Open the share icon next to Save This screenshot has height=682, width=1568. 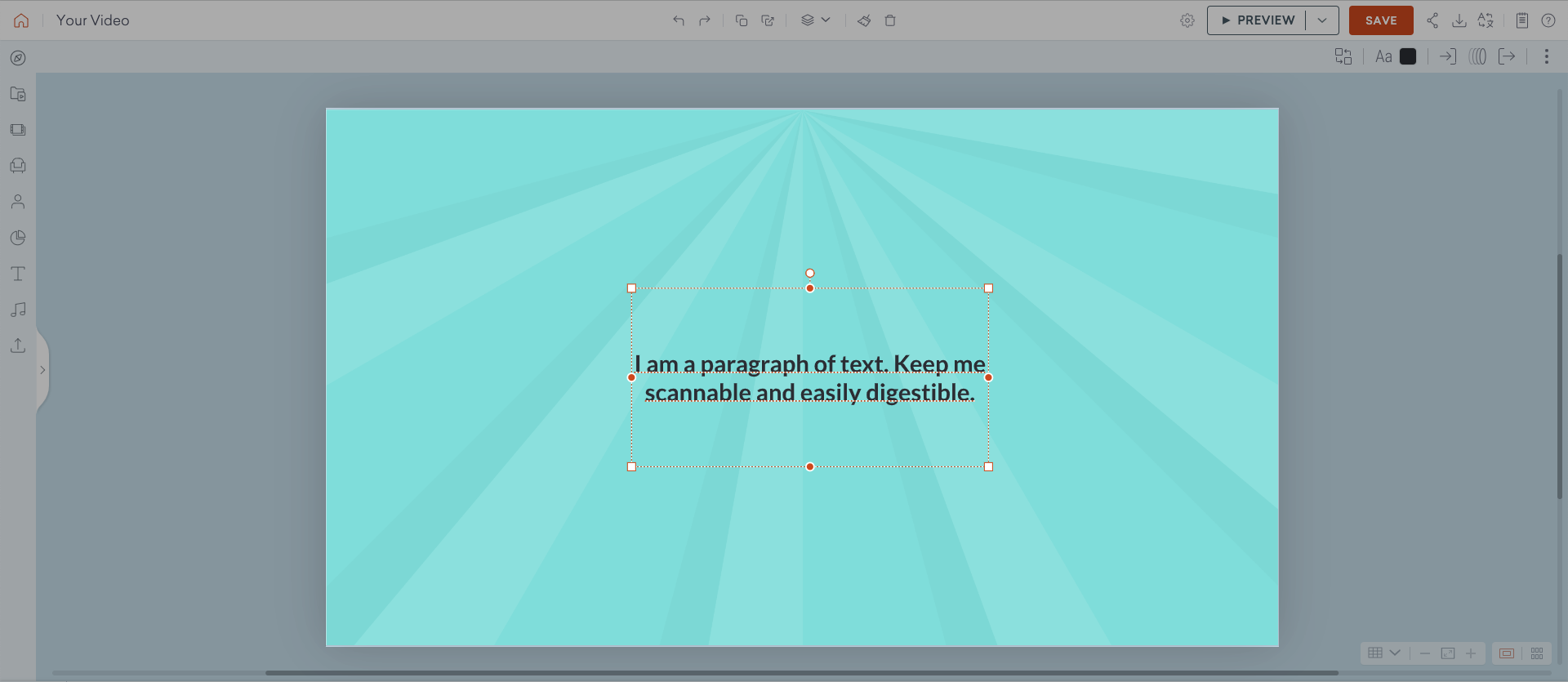coord(1432,20)
